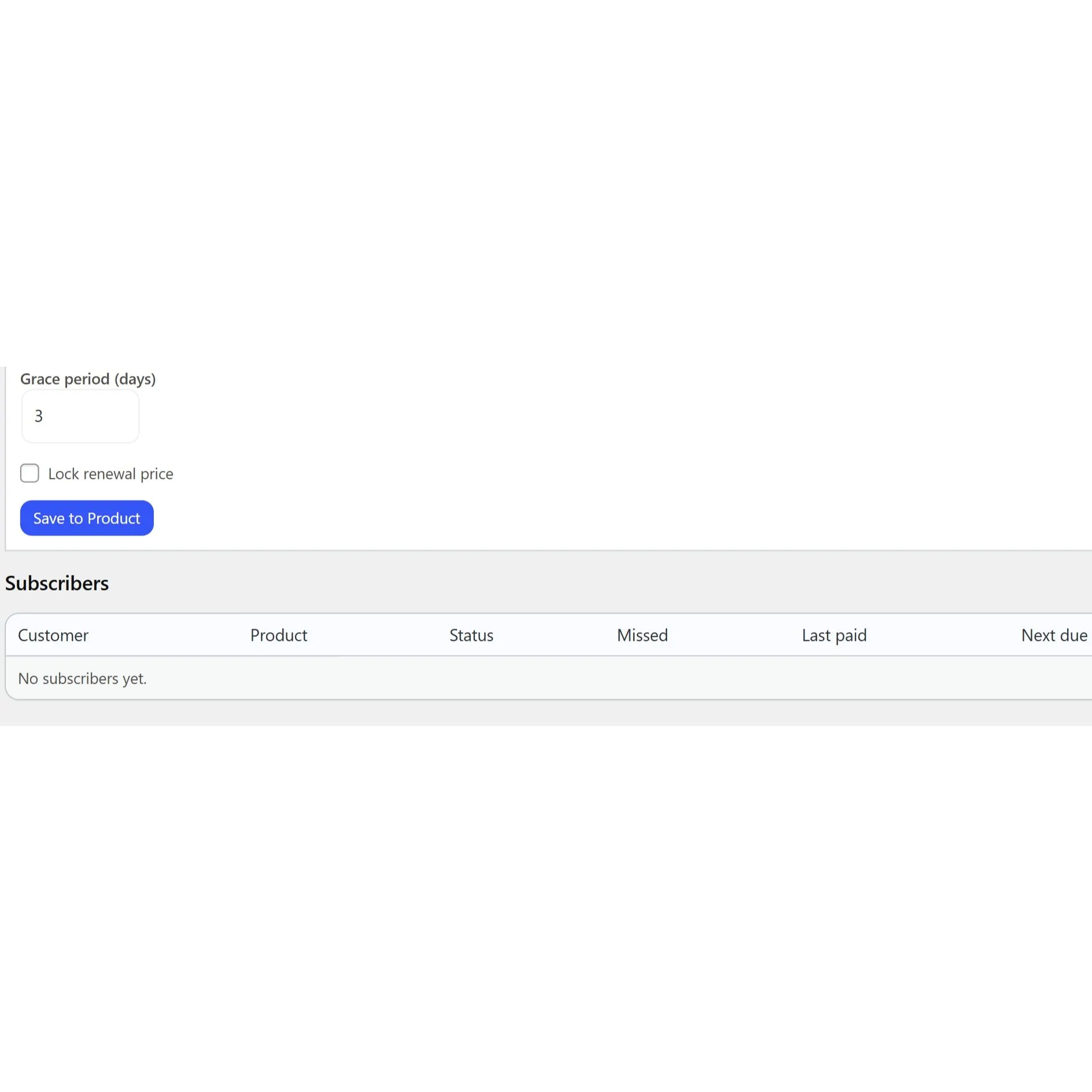Sort by the Last paid column
This screenshot has width=1092, height=1092.
click(x=833, y=635)
